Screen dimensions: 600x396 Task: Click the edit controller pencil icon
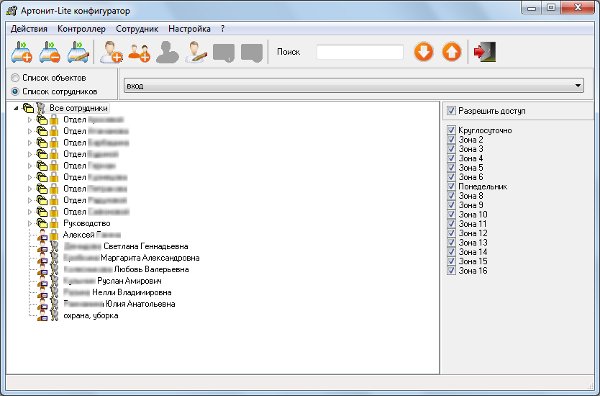point(78,52)
